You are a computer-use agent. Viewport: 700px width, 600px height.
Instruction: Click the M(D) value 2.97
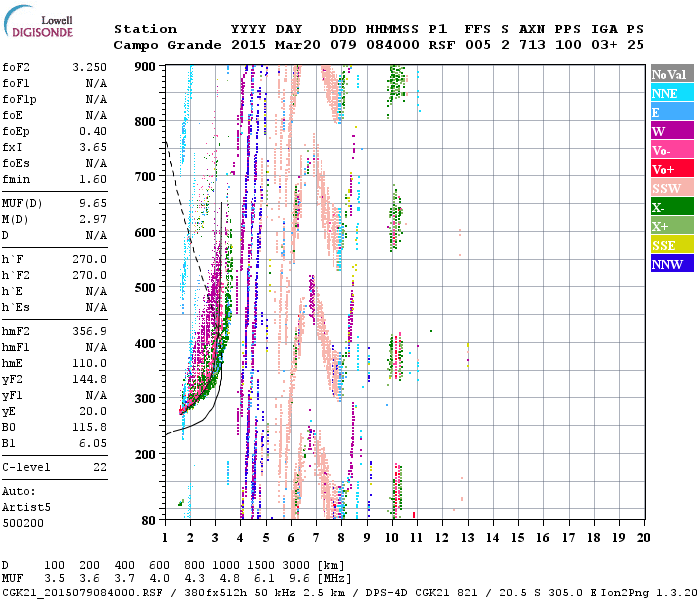click(x=93, y=220)
